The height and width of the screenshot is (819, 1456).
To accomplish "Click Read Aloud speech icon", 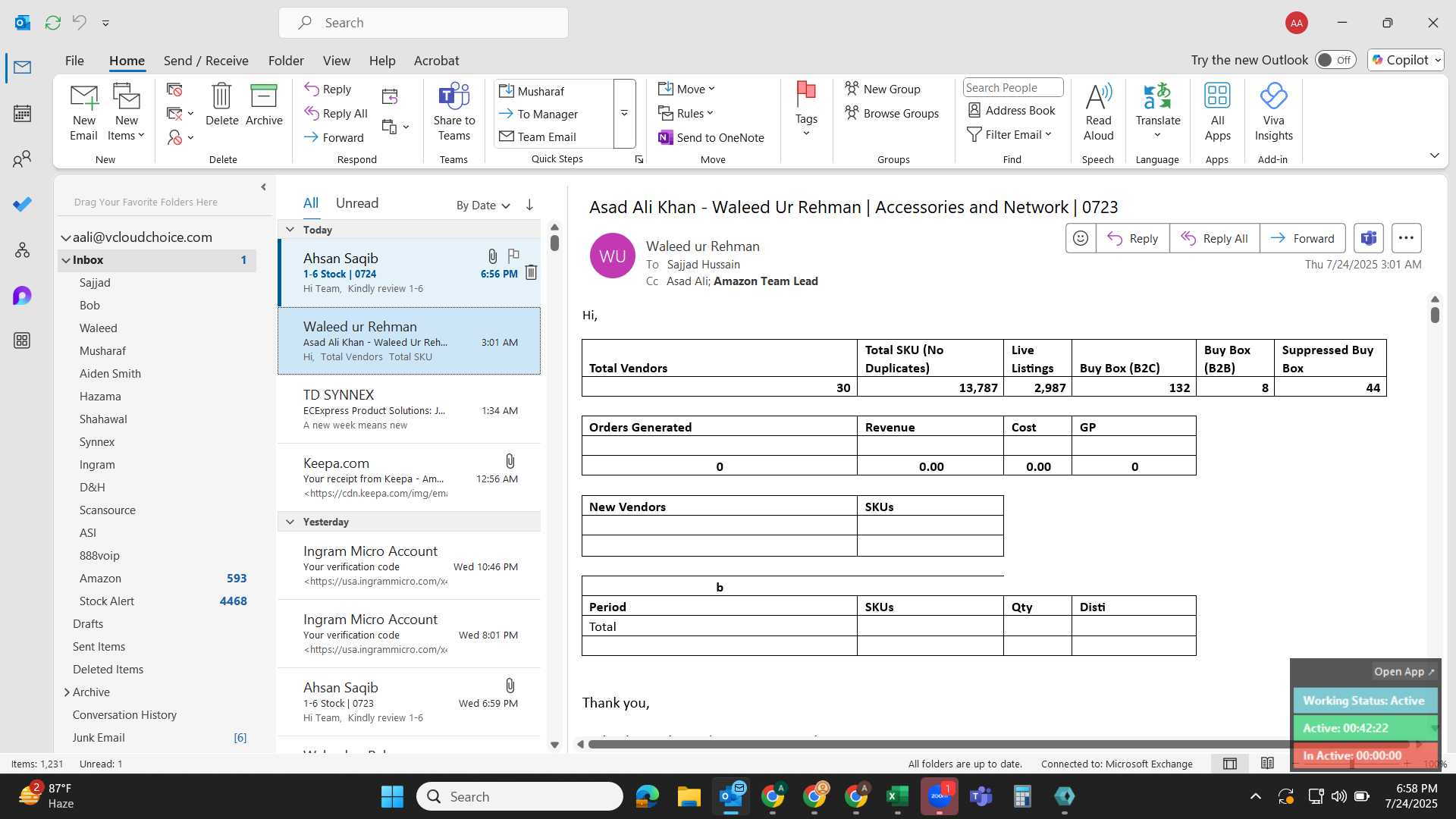I will coord(1098,112).
